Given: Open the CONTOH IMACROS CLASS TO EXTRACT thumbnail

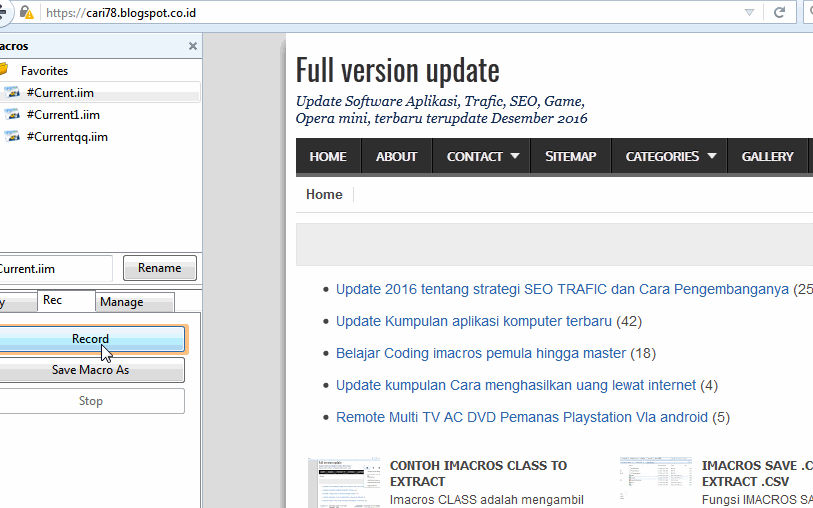Looking at the screenshot, I should coord(344,483).
